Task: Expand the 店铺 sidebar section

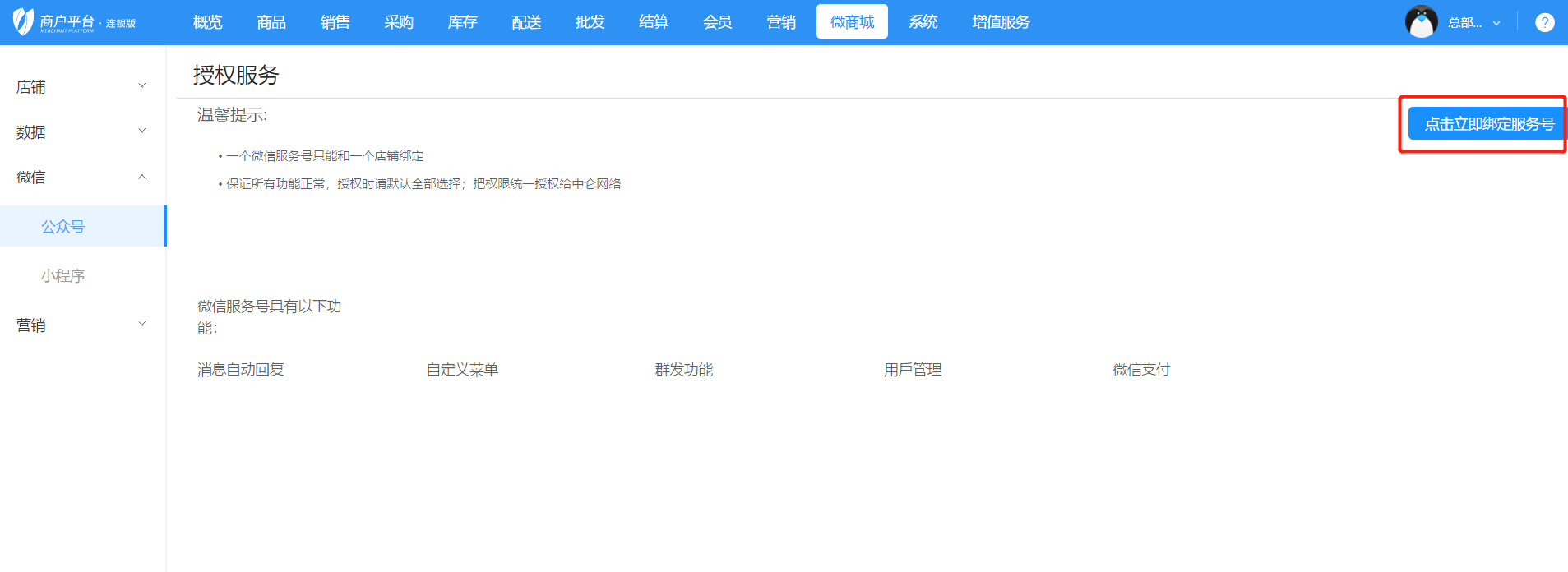Action: [x=82, y=86]
